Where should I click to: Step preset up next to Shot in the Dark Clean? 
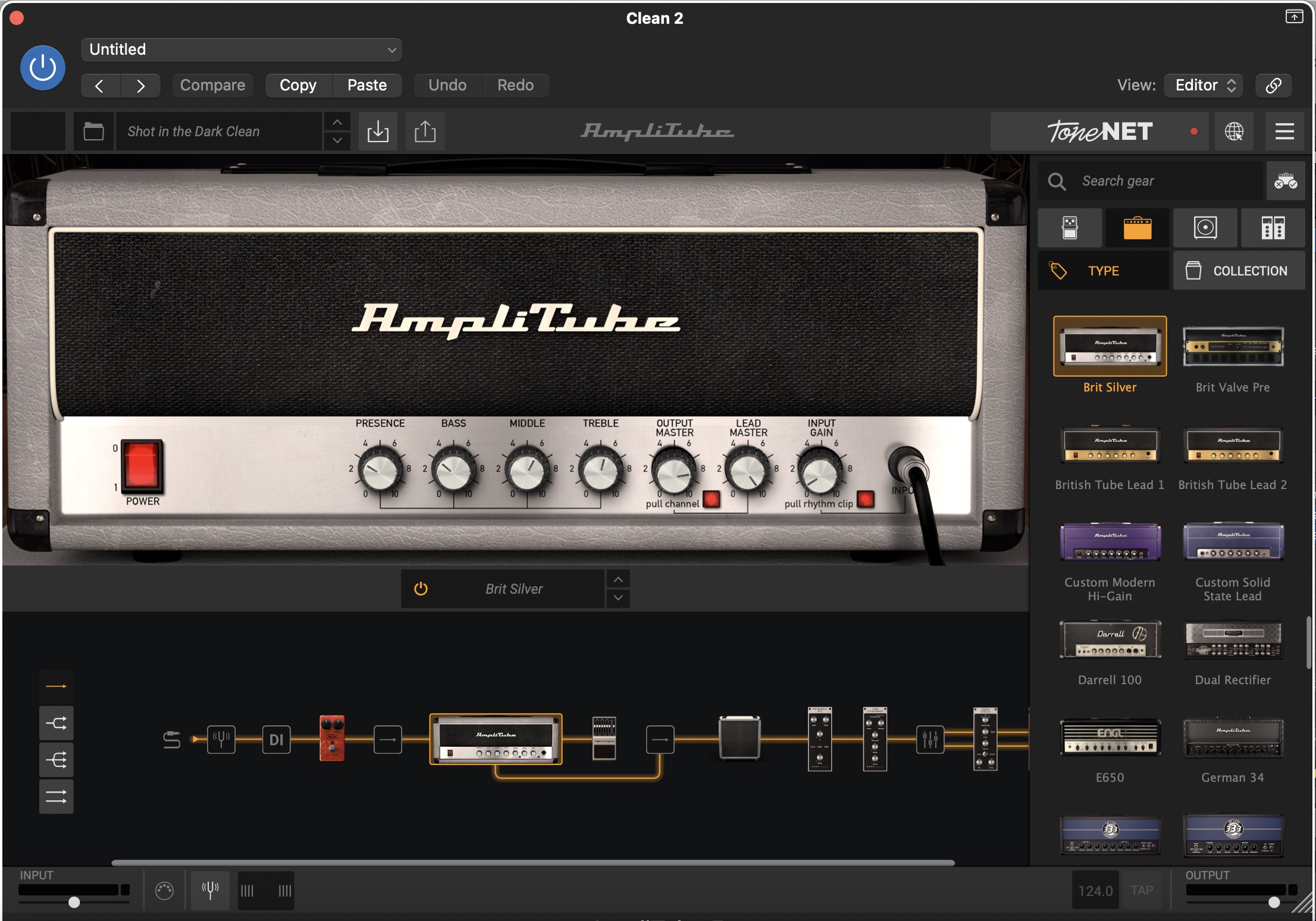(337, 123)
